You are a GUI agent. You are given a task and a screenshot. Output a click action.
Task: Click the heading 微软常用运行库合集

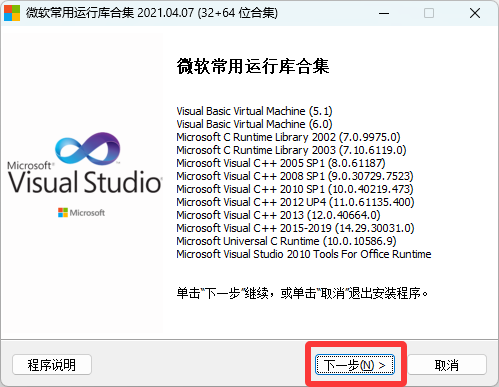pos(253,66)
